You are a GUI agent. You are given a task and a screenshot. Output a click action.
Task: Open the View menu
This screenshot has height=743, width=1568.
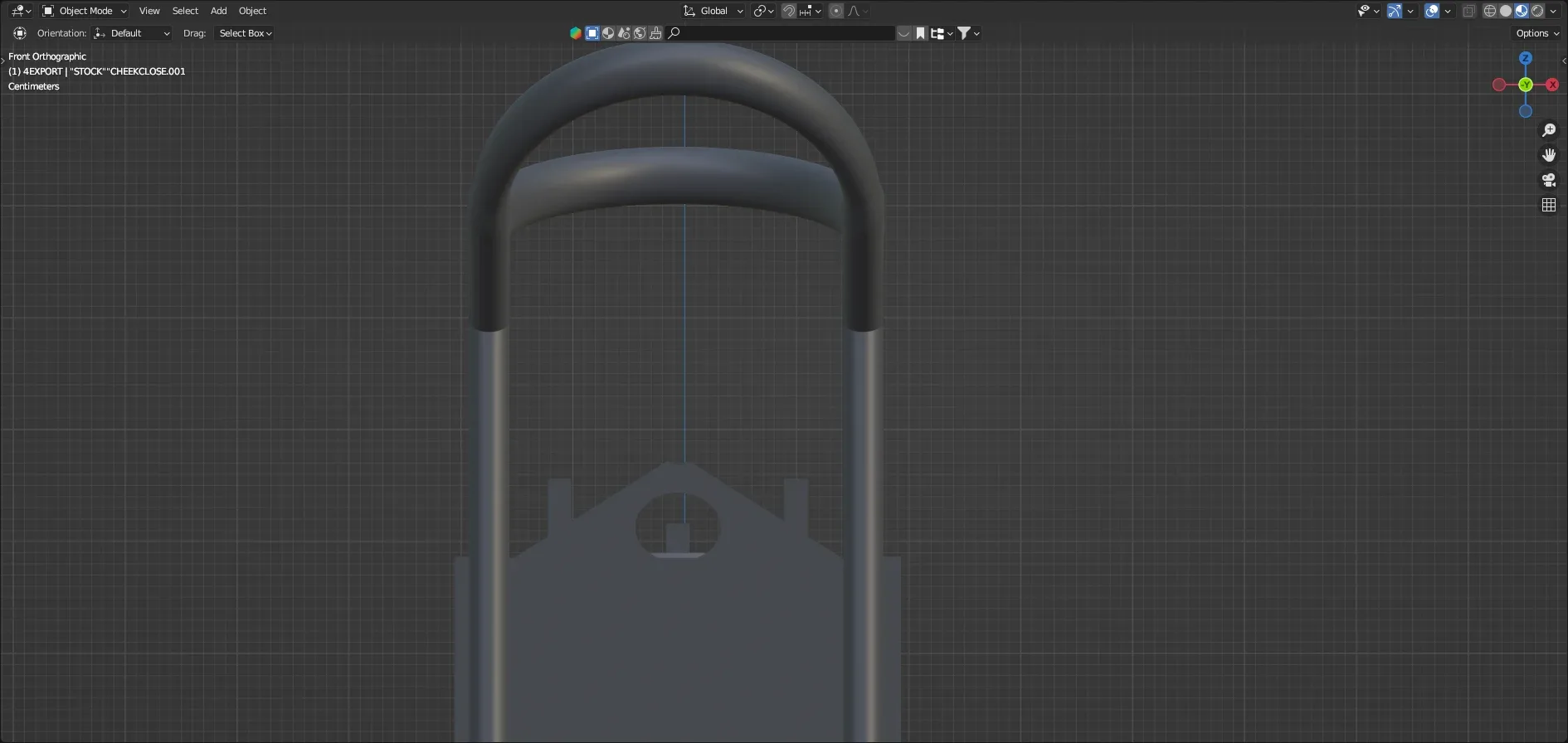(149, 11)
